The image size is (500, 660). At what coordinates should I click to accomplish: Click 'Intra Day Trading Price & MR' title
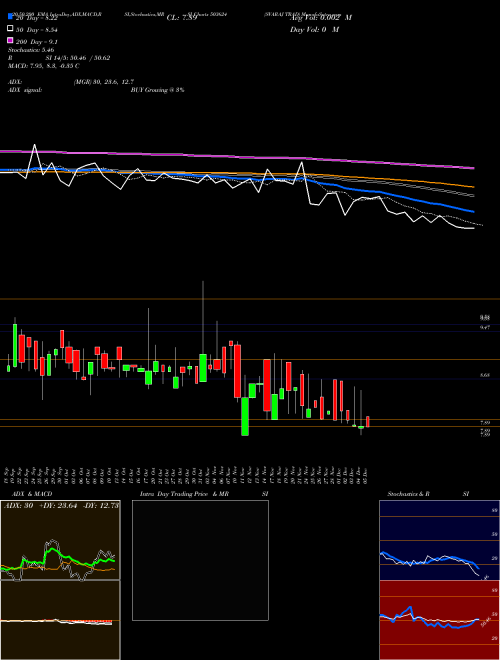click(184, 494)
